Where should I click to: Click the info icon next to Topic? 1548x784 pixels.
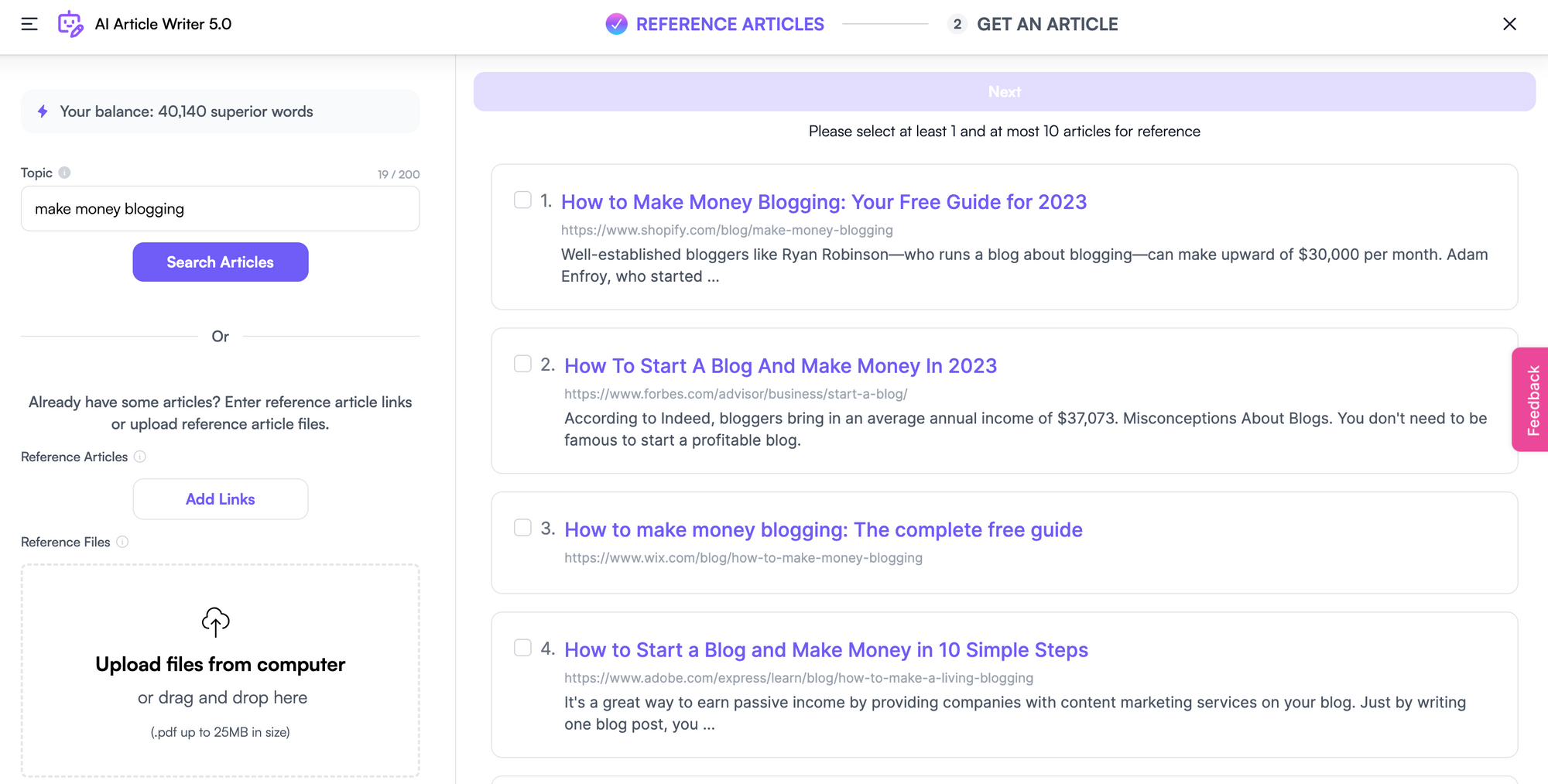coord(63,173)
